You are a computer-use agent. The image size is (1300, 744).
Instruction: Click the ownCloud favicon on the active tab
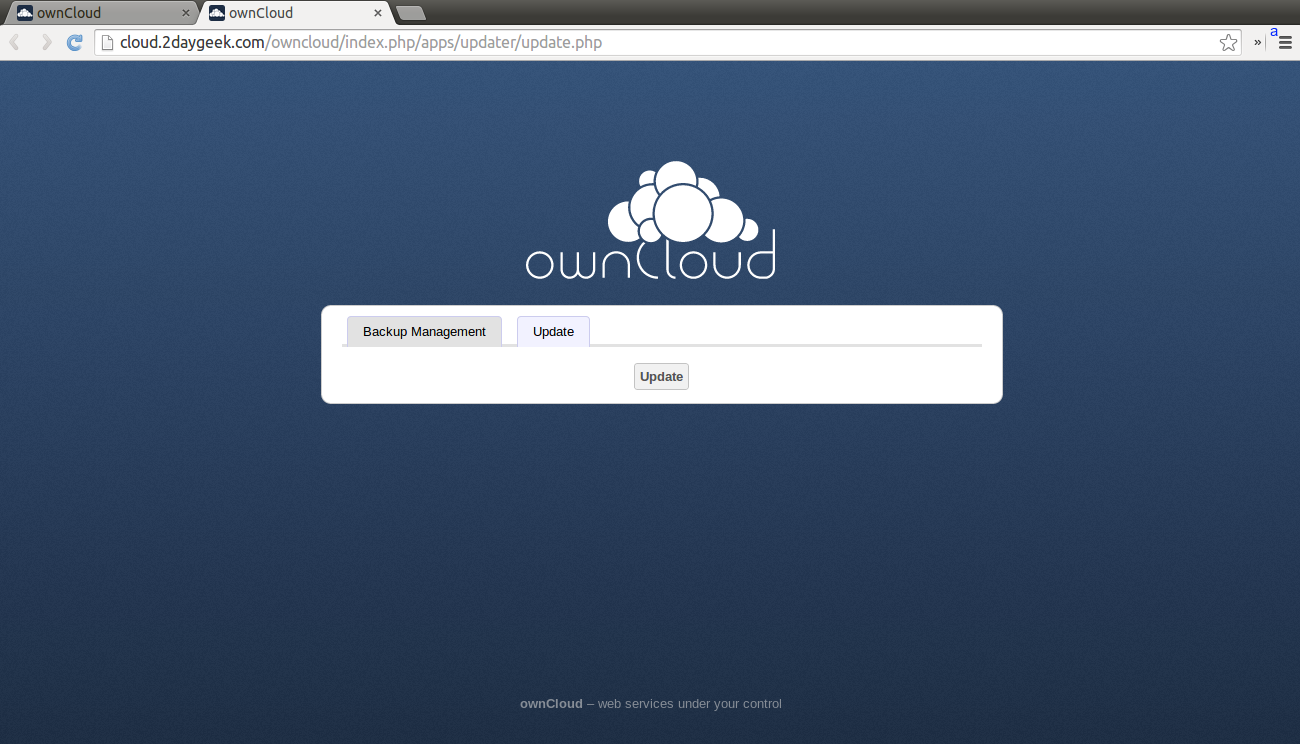(217, 13)
